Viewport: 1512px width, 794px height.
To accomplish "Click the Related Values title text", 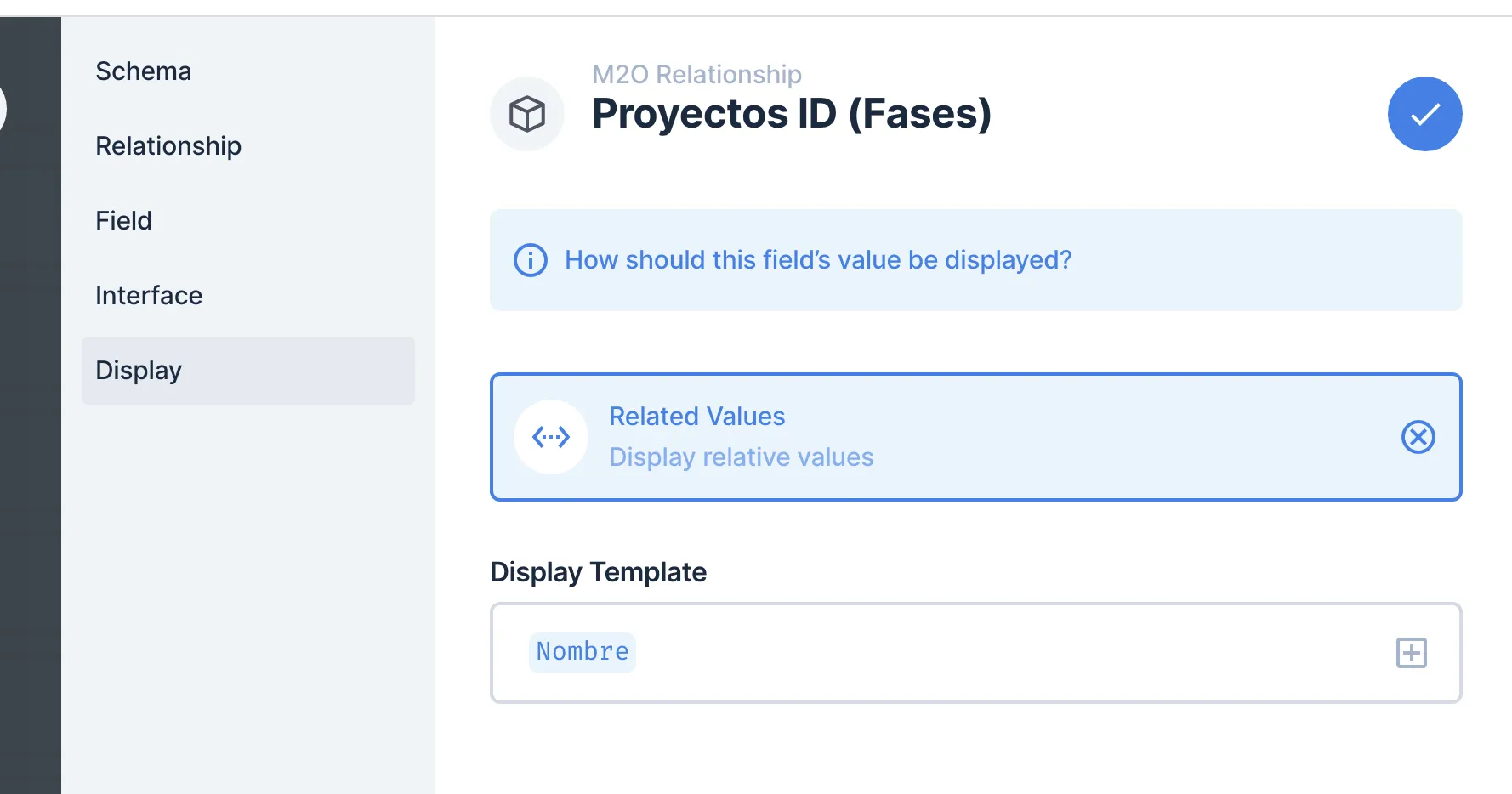I will 696,417.
